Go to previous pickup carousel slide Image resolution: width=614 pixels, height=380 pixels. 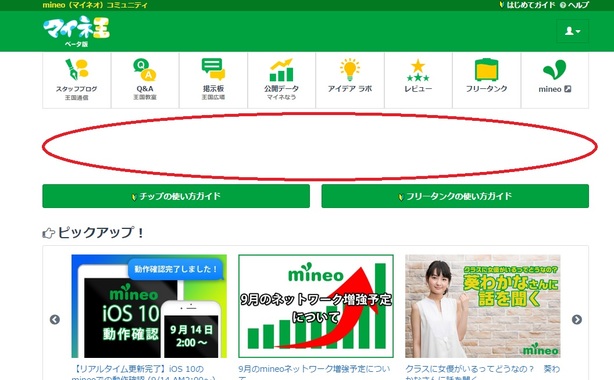click(x=55, y=319)
